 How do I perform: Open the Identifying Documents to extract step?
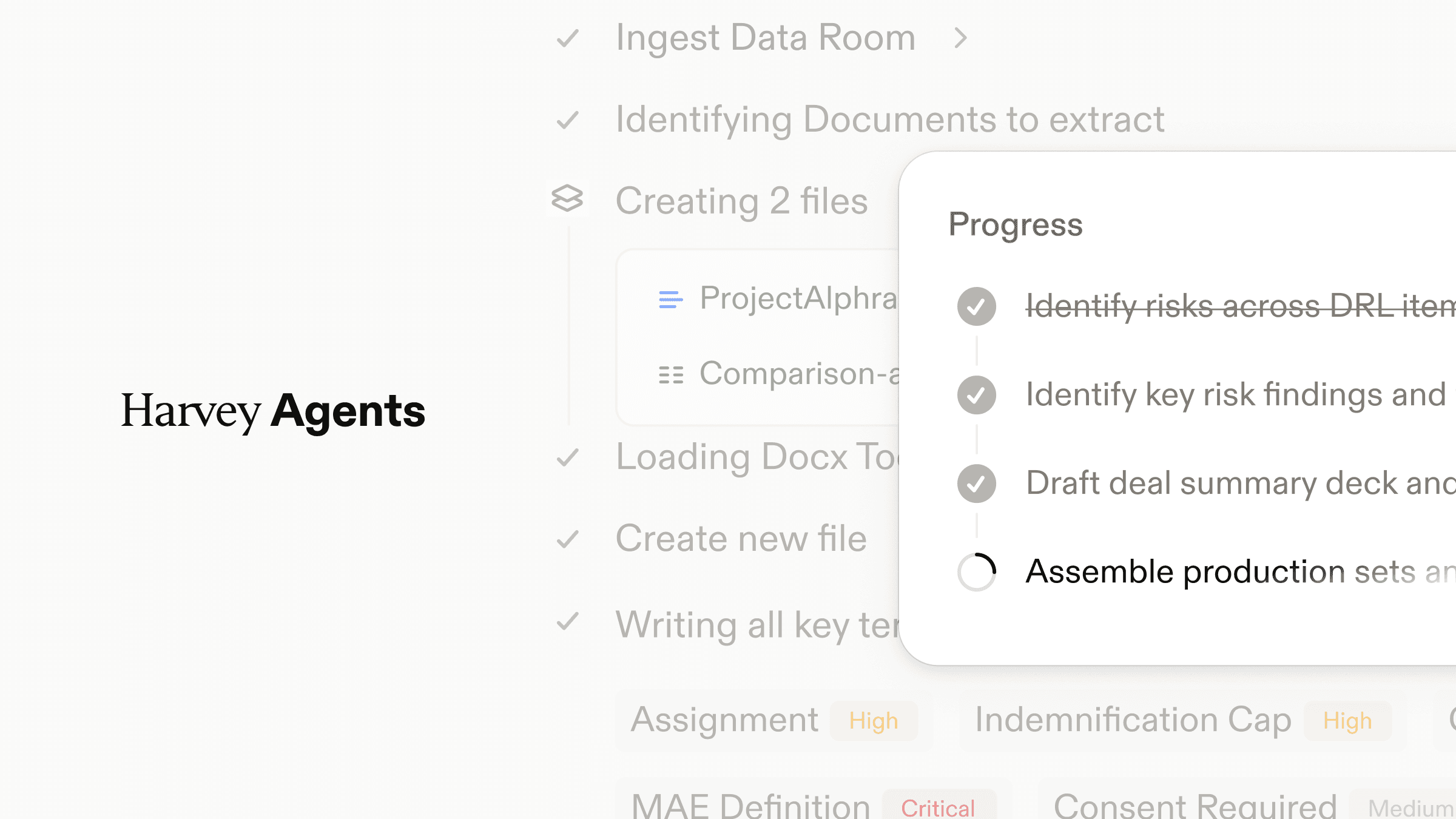coord(889,120)
